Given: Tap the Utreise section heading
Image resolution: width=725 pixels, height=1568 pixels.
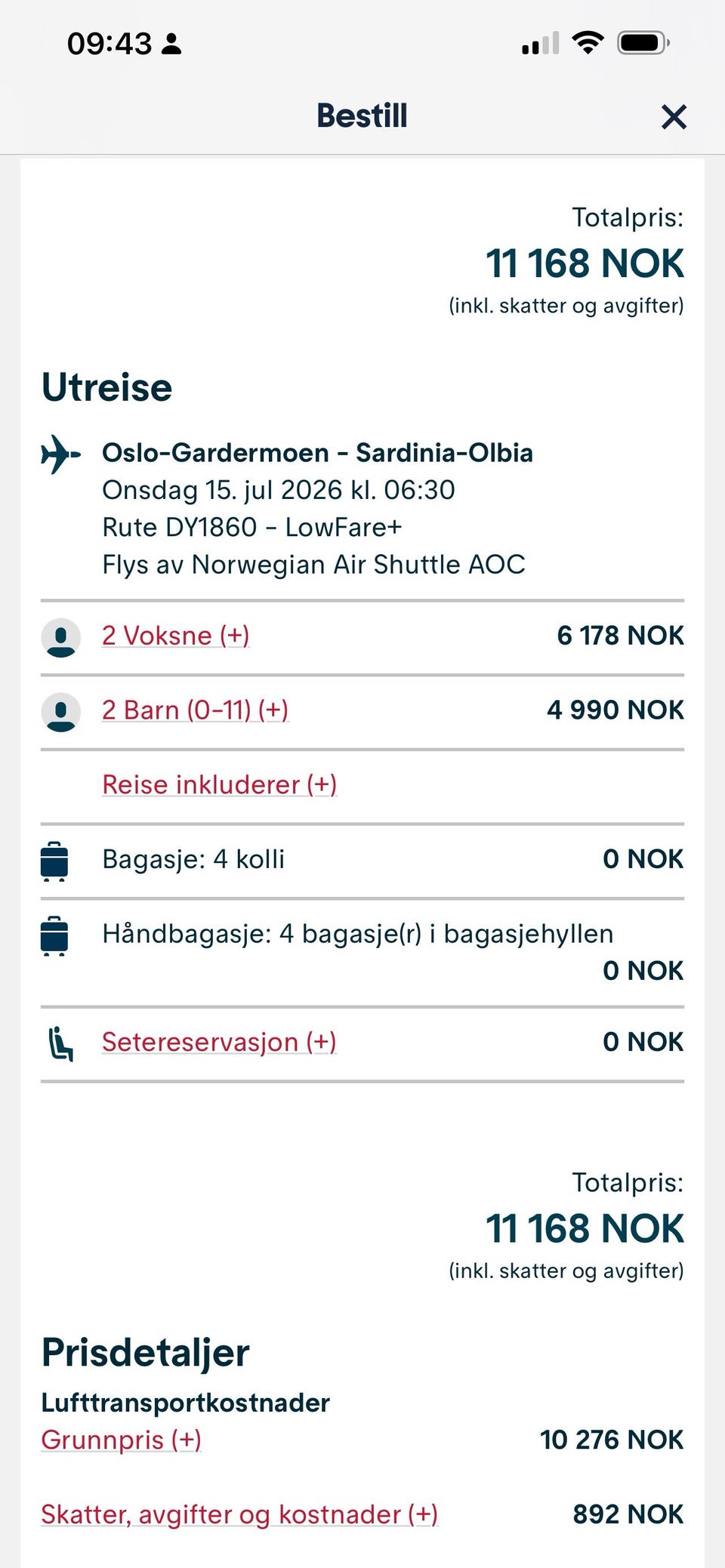Looking at the screenshot, I should pos(106,388).
